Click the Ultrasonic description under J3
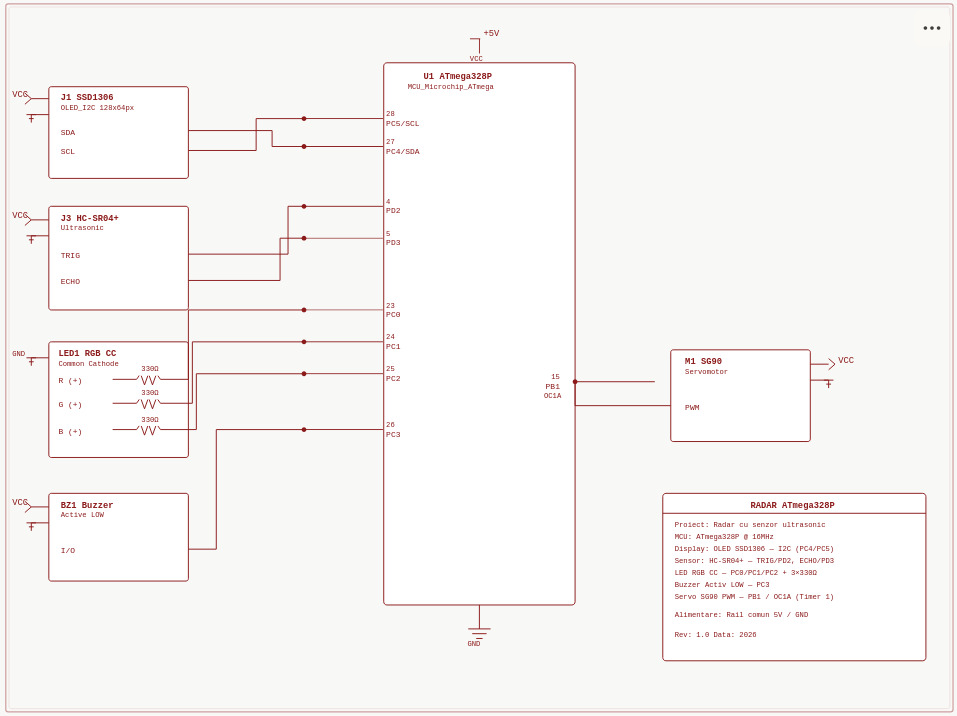The height and width of the screenshot is (716, 957). (82, 228)
